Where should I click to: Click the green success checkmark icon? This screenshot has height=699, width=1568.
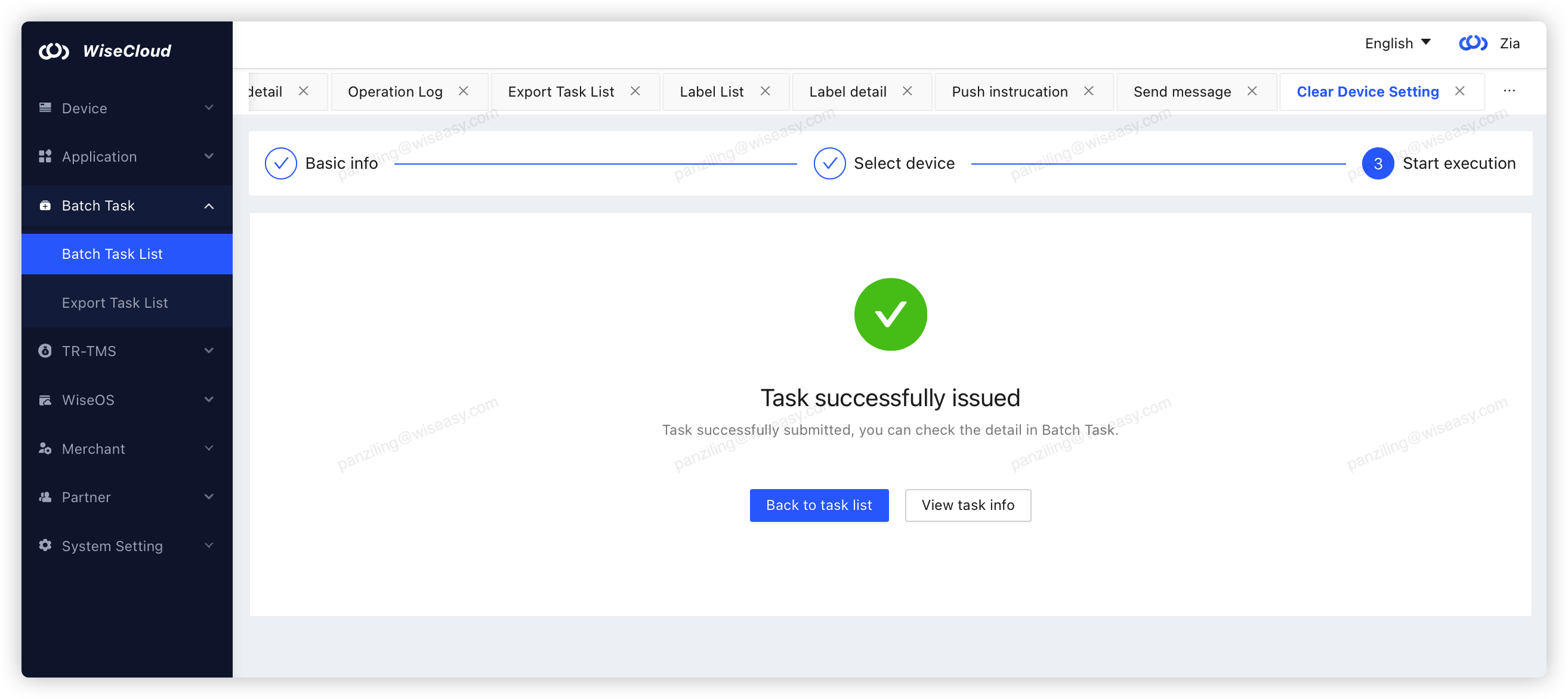click(890, 314)
